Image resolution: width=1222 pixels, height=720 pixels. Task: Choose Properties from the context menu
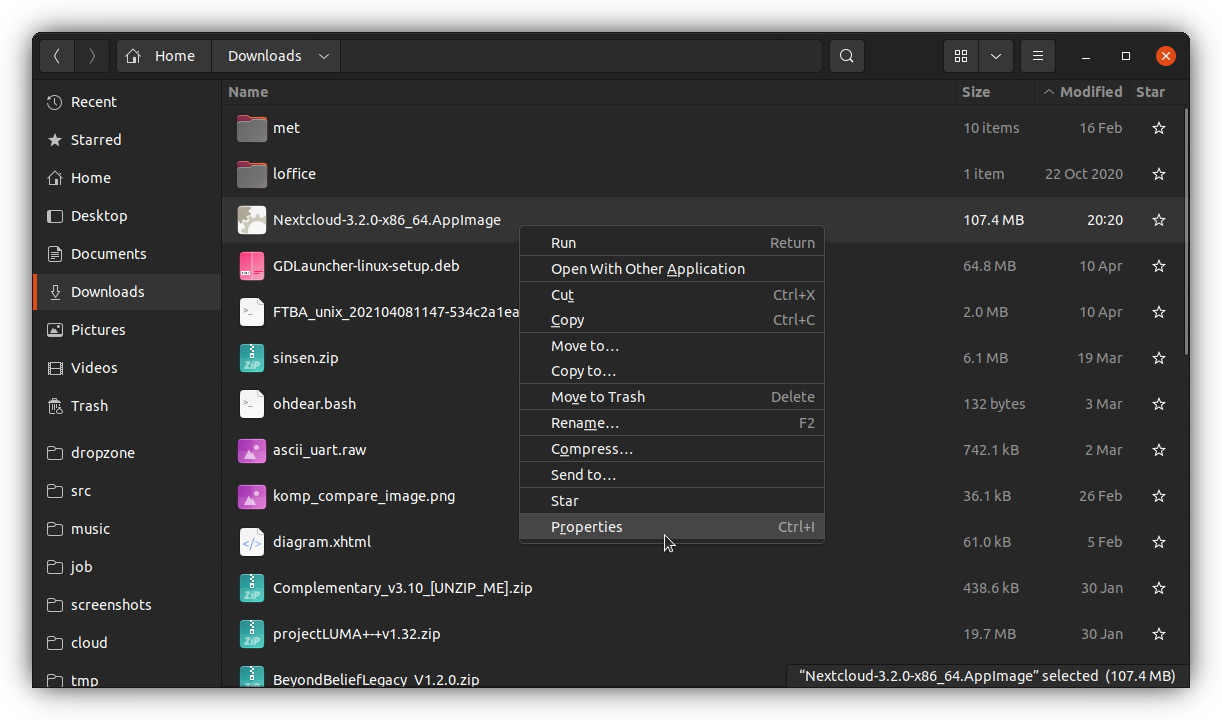[x=672, y=527]
